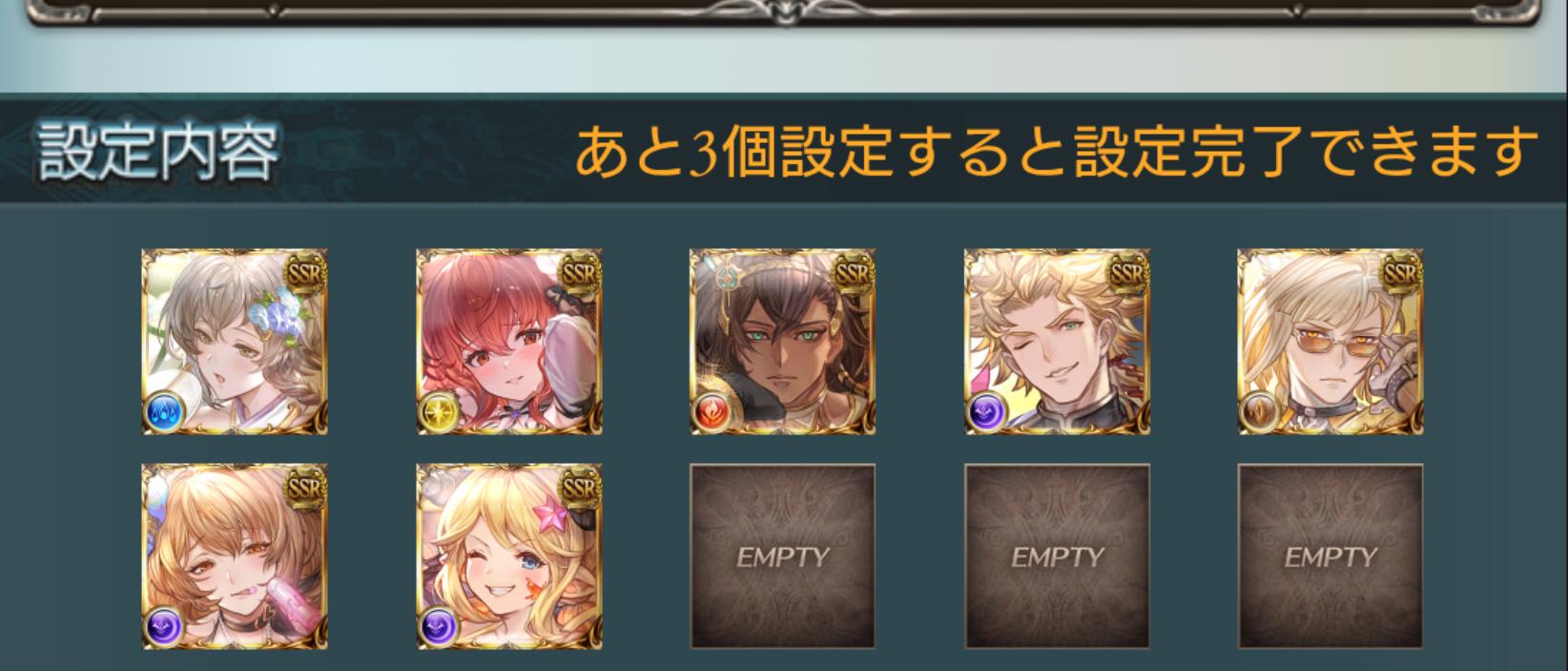This screenshot has height=671, width=1568.
Task: Select the blonde girl with pink star hairpin
Action: point(509,556)
